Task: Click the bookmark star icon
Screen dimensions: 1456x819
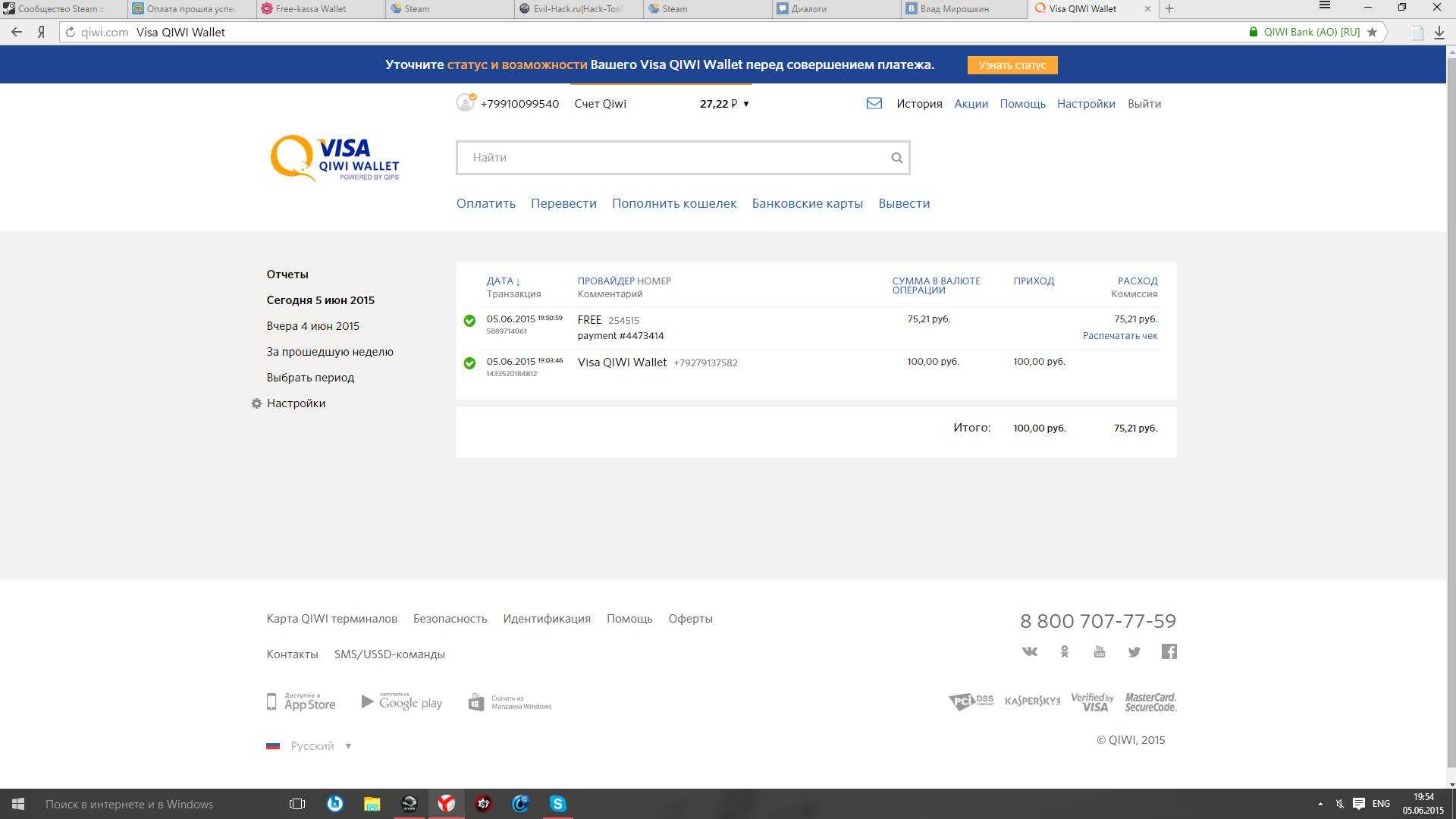Action: [x=1372, y=32]
